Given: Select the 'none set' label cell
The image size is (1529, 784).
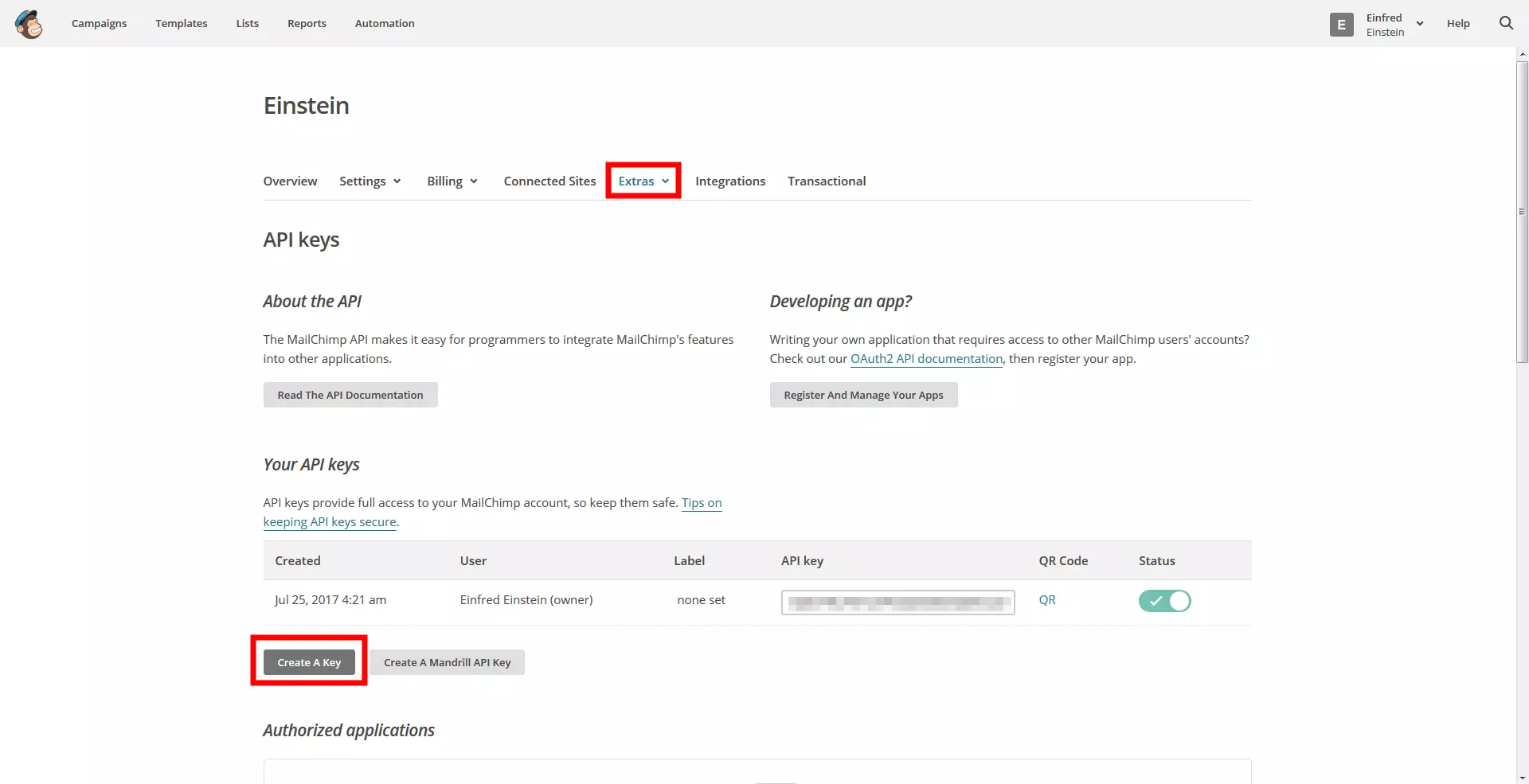Looking at the screenshot, I should point(701,600).
